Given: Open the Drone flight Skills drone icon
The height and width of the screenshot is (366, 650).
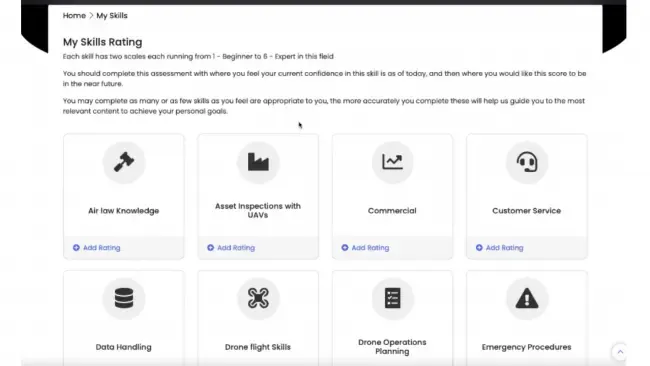Looking at the screenshot, I should [x=258, y=298].
